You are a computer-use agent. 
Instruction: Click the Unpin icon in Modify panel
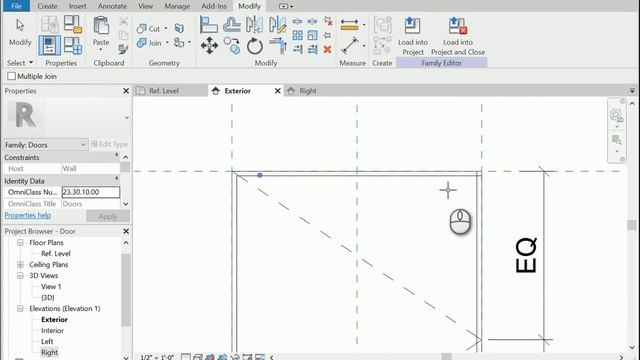point(327,21)
